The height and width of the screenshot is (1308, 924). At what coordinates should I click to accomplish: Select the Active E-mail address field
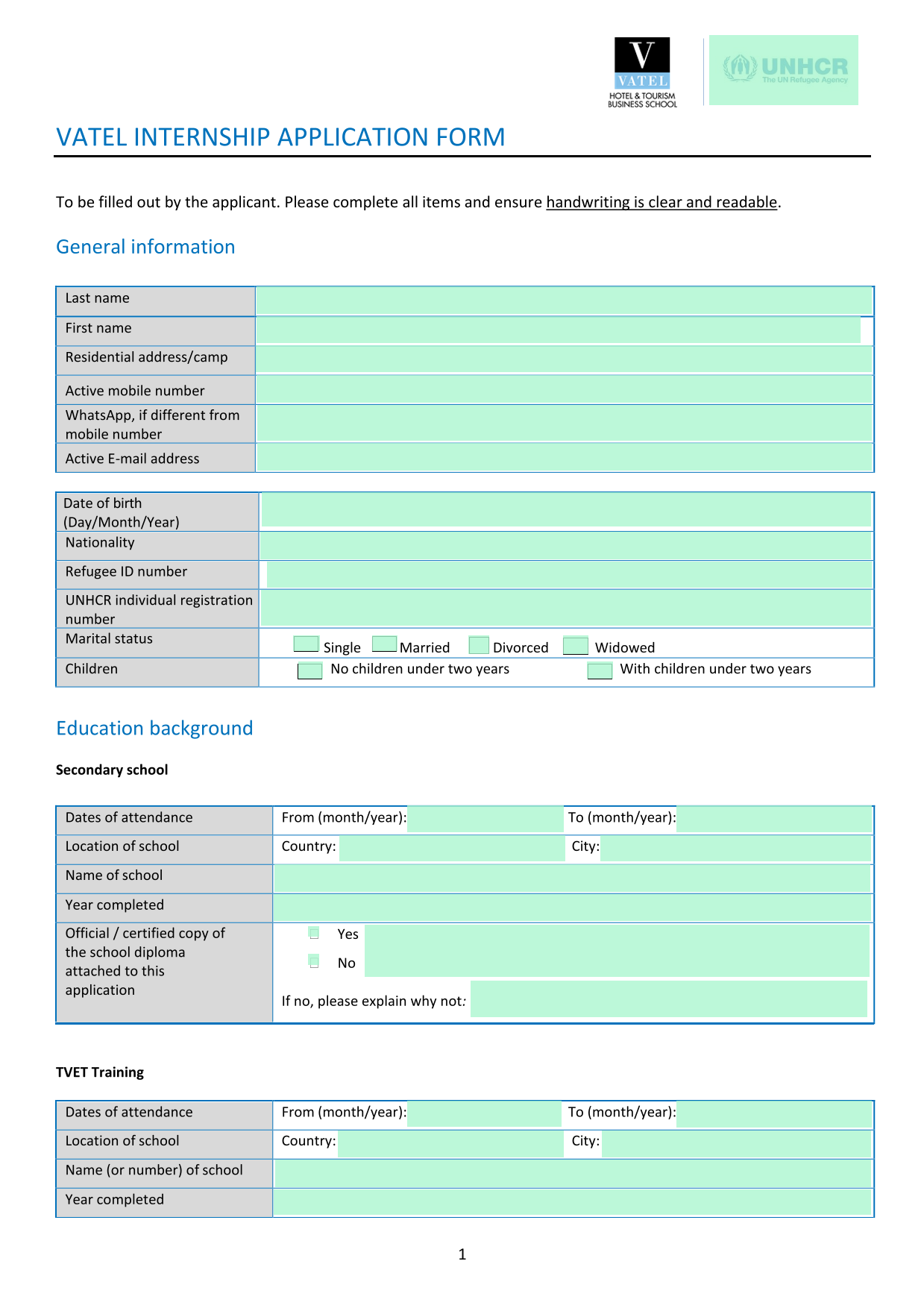pos(564,457)
